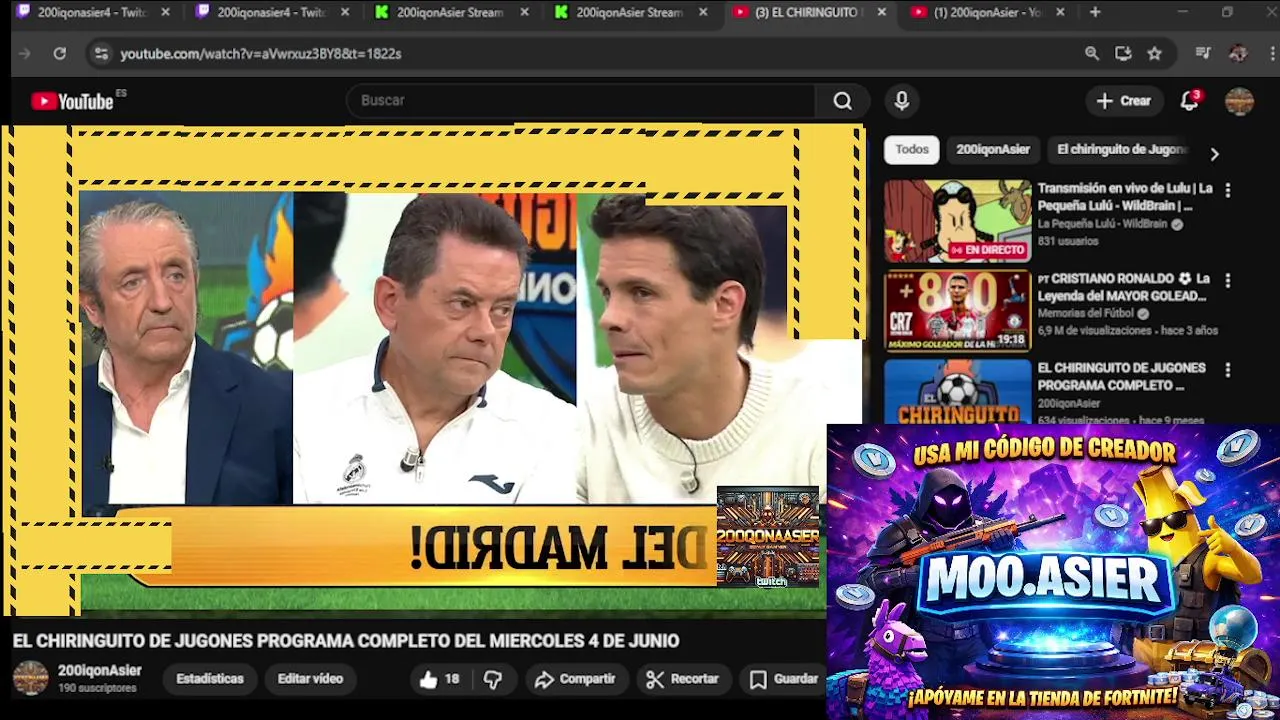
Task: Bookmark this page with the star icon
Action: 1155,54
